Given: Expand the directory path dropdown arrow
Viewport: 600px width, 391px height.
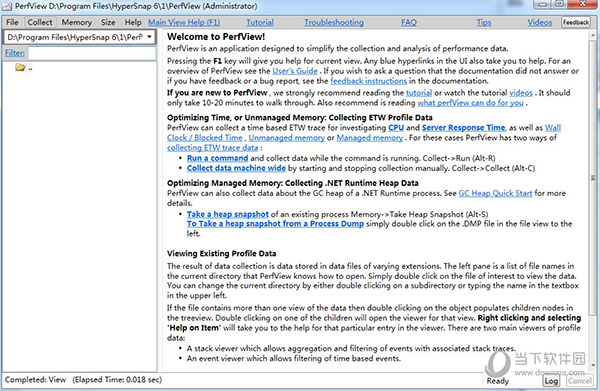Looking at the screenshot, I should coord(149,37).
